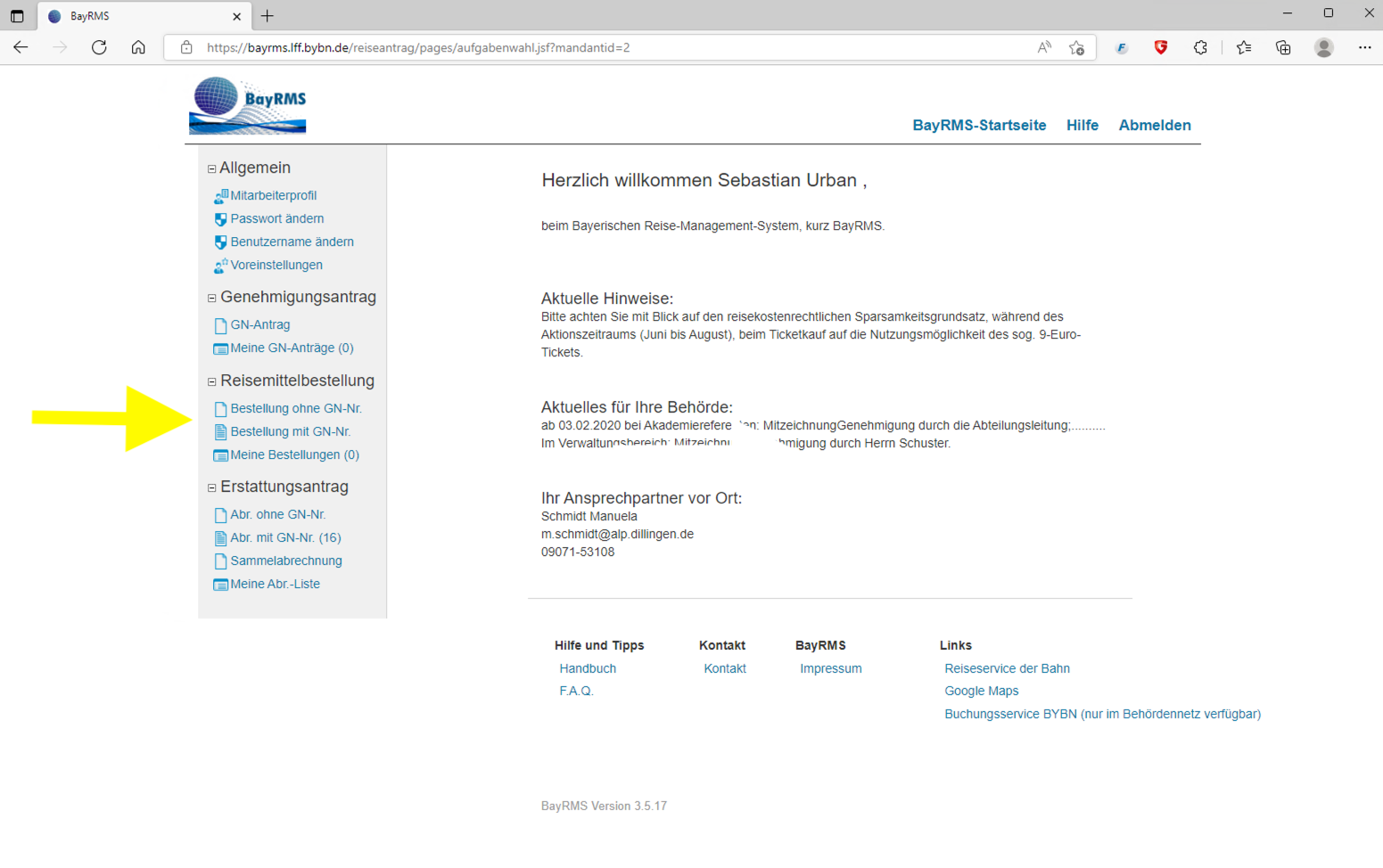
Task: Click the browser refresh icon
Action: click(99, 48)
